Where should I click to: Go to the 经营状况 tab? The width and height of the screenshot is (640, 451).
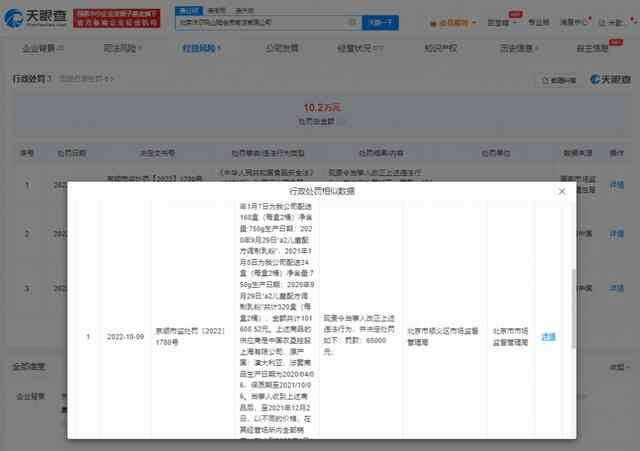coord(362,46)
